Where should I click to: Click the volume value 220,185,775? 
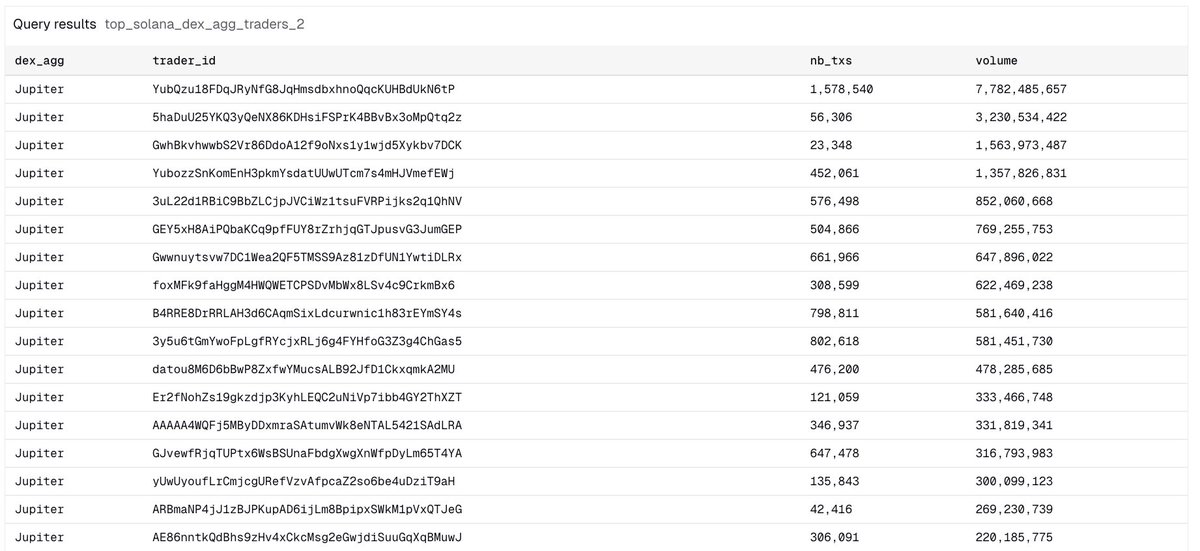point(1014,537)
